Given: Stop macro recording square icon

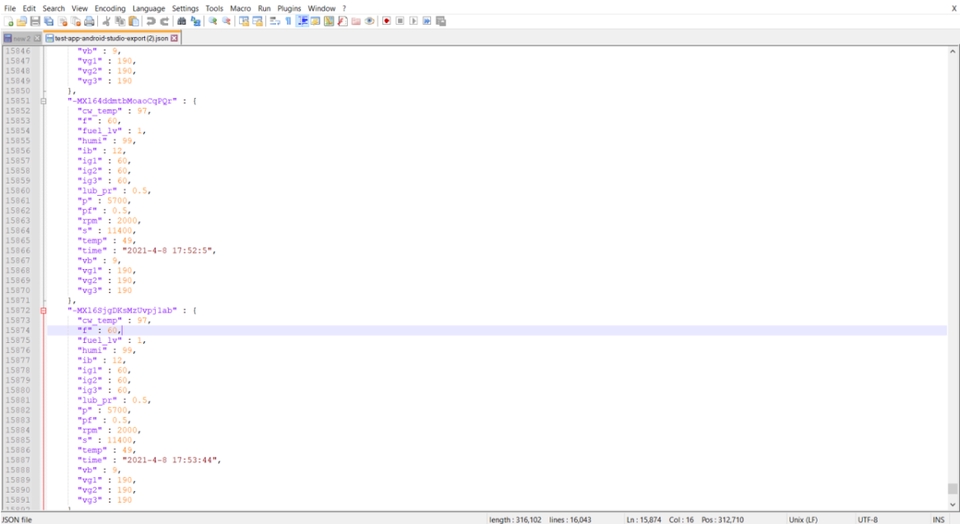Looking at the screenshot, I should pos(400,21).
